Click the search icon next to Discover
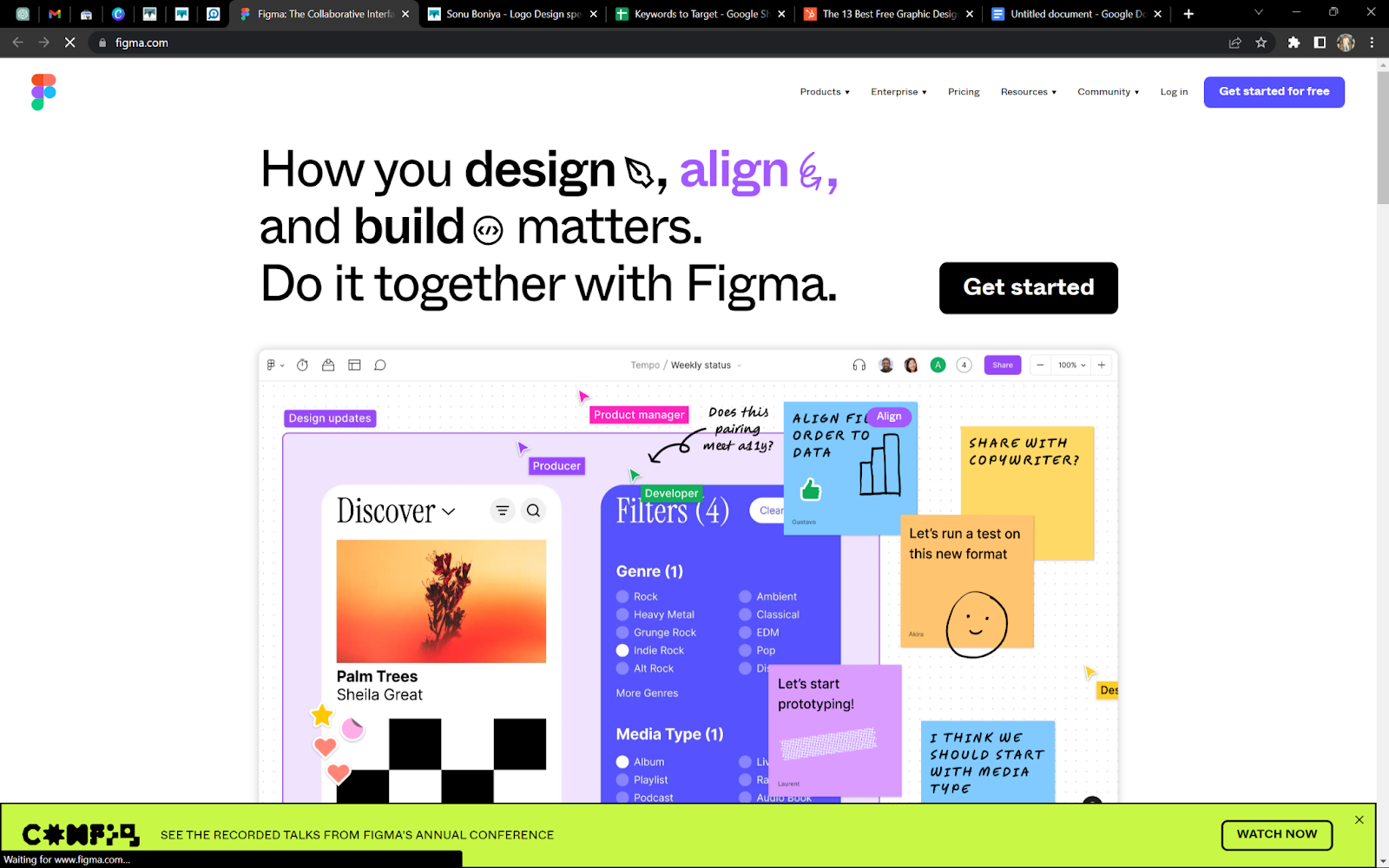Screen dimensions: 1389x868 [533, 510]
